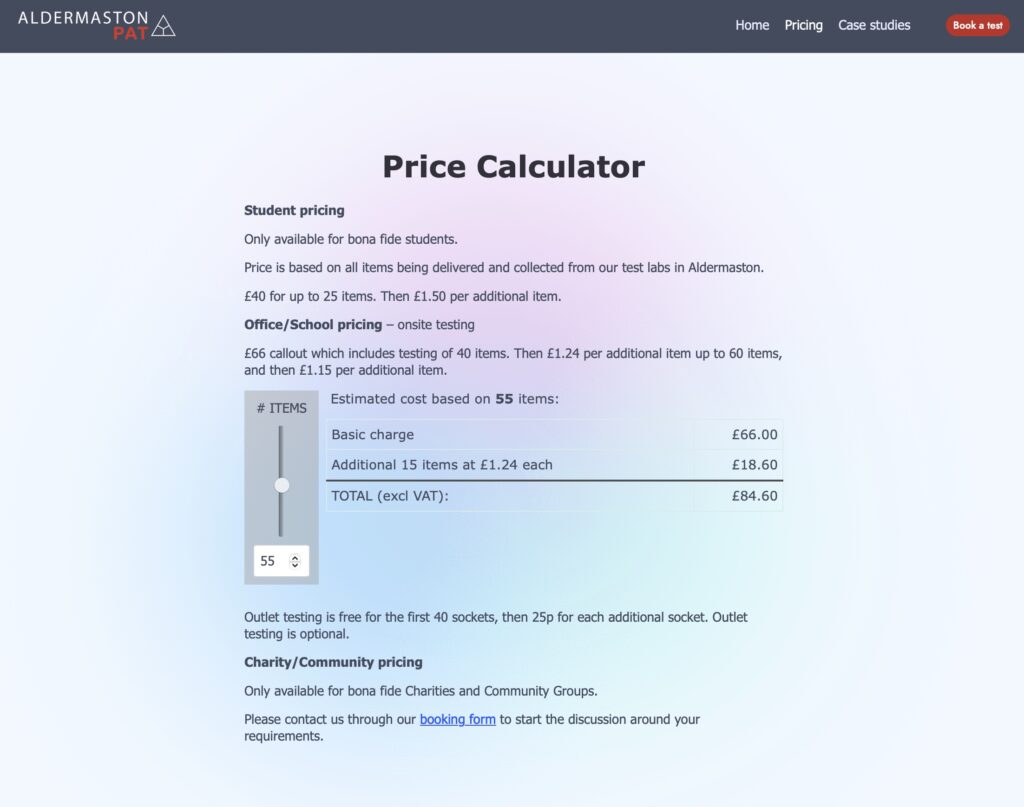The width and height of the screenshot is (1024, 807).
Task: Click the items slider thumb
Action: click(x=282, y=485)
